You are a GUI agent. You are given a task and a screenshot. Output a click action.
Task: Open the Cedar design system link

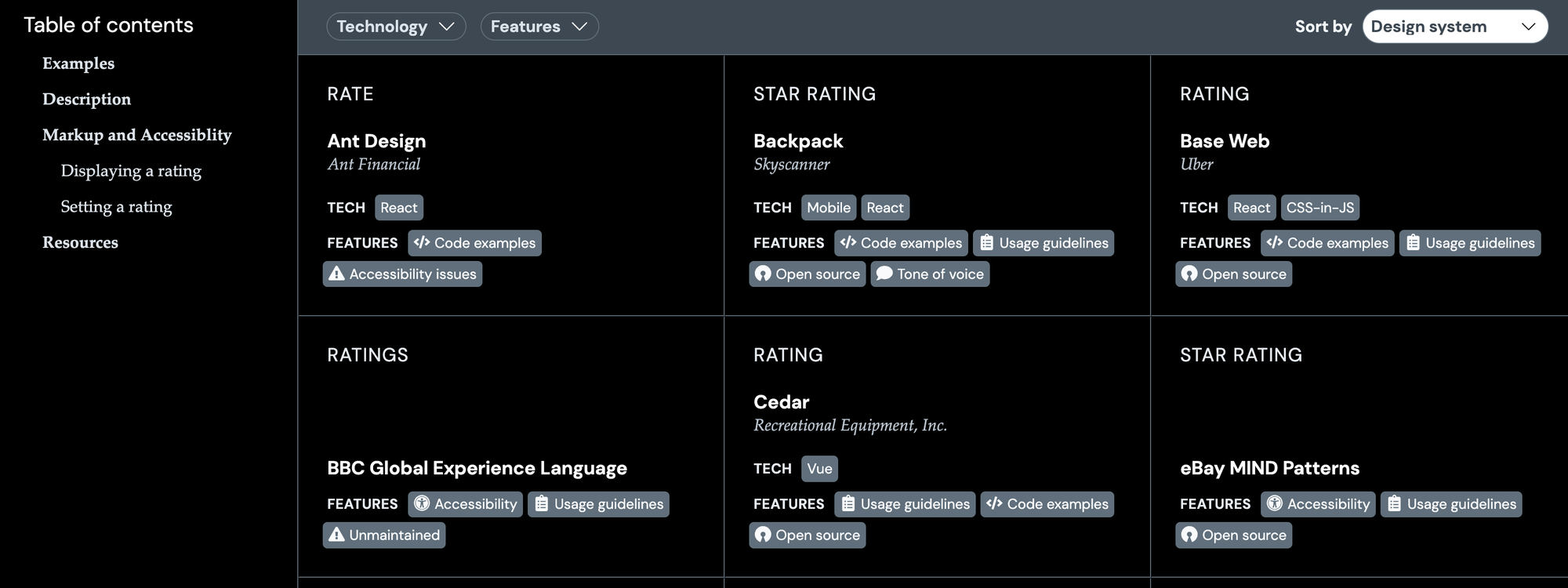click(781, 402)
